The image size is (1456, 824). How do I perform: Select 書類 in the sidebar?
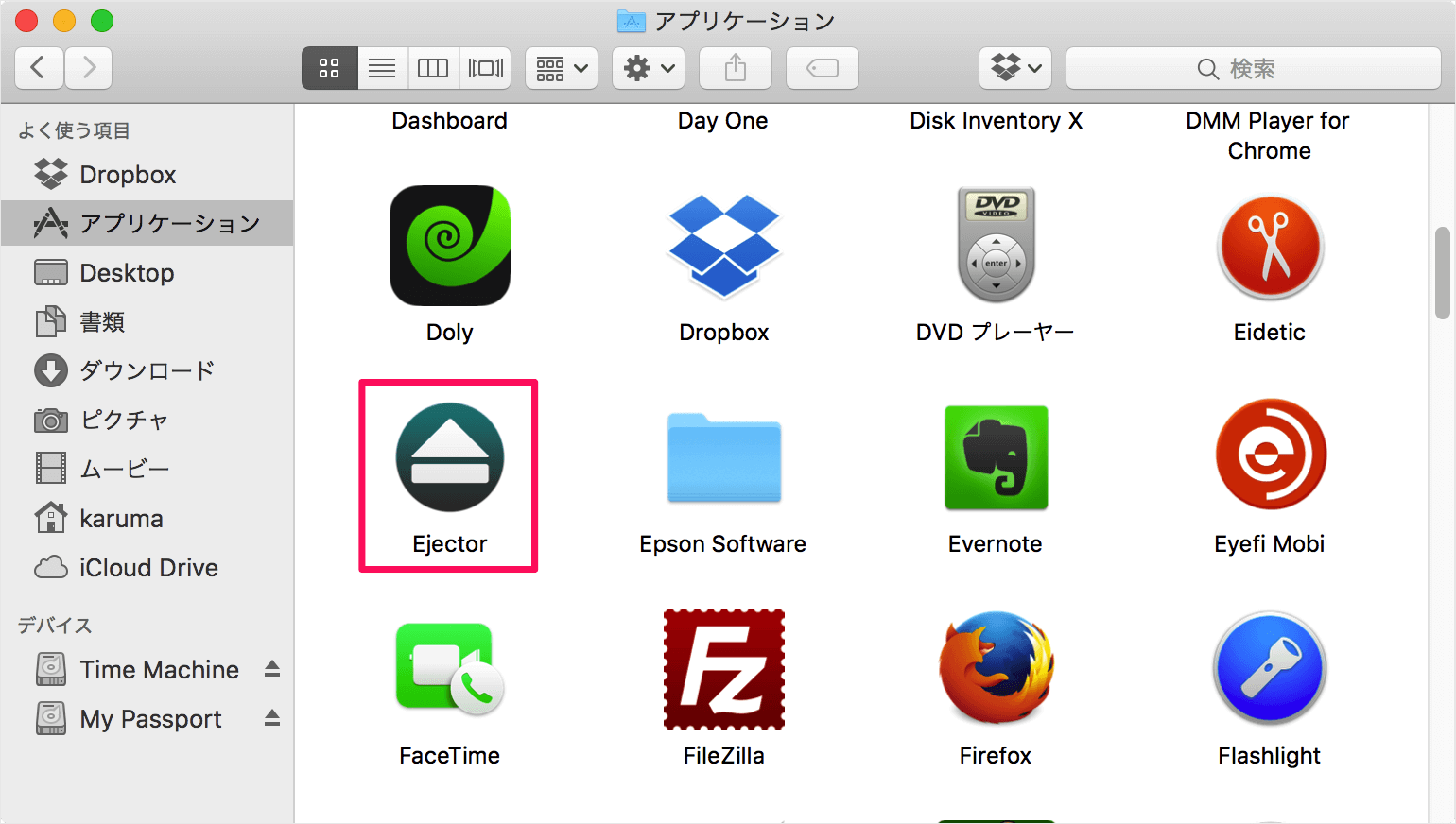[x=147, y=322]
